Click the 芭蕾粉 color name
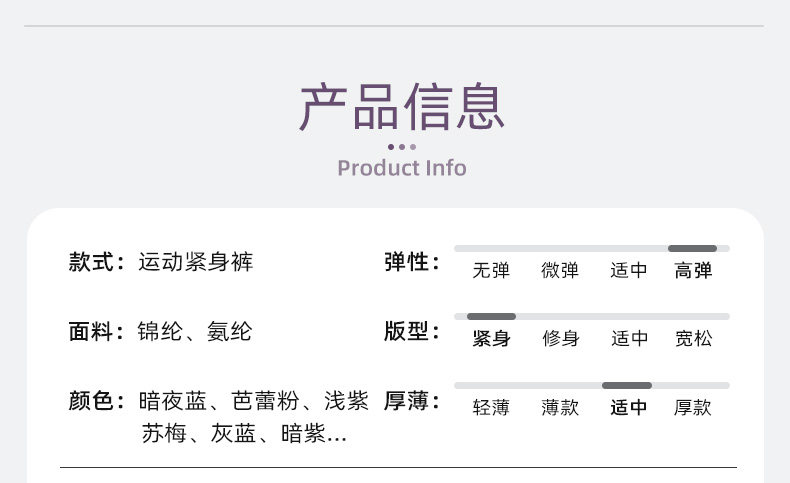Viewport: 790px width, 483px height. [x=266, y=401]
